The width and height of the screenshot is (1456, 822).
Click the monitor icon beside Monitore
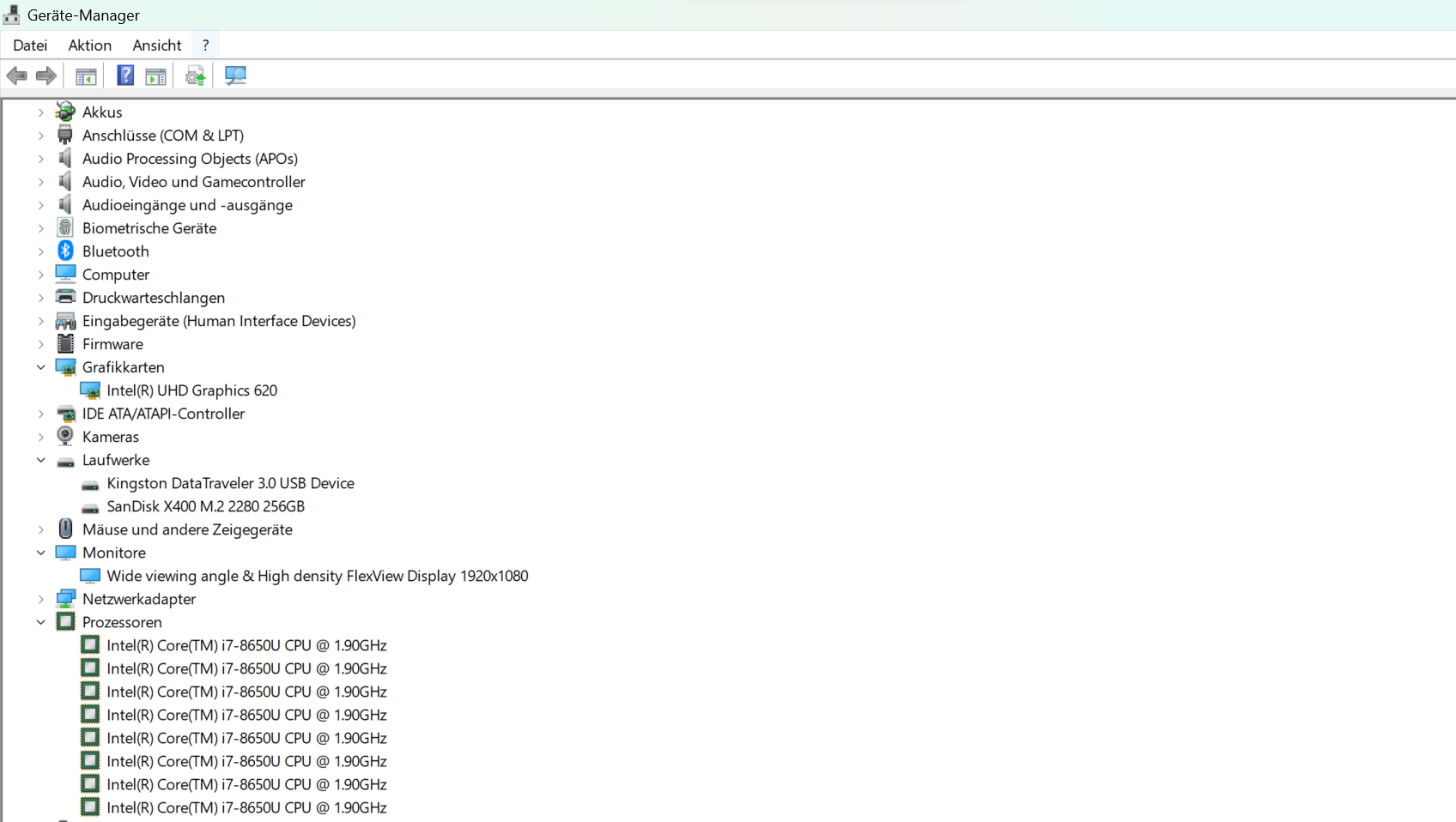click(65, 552)
